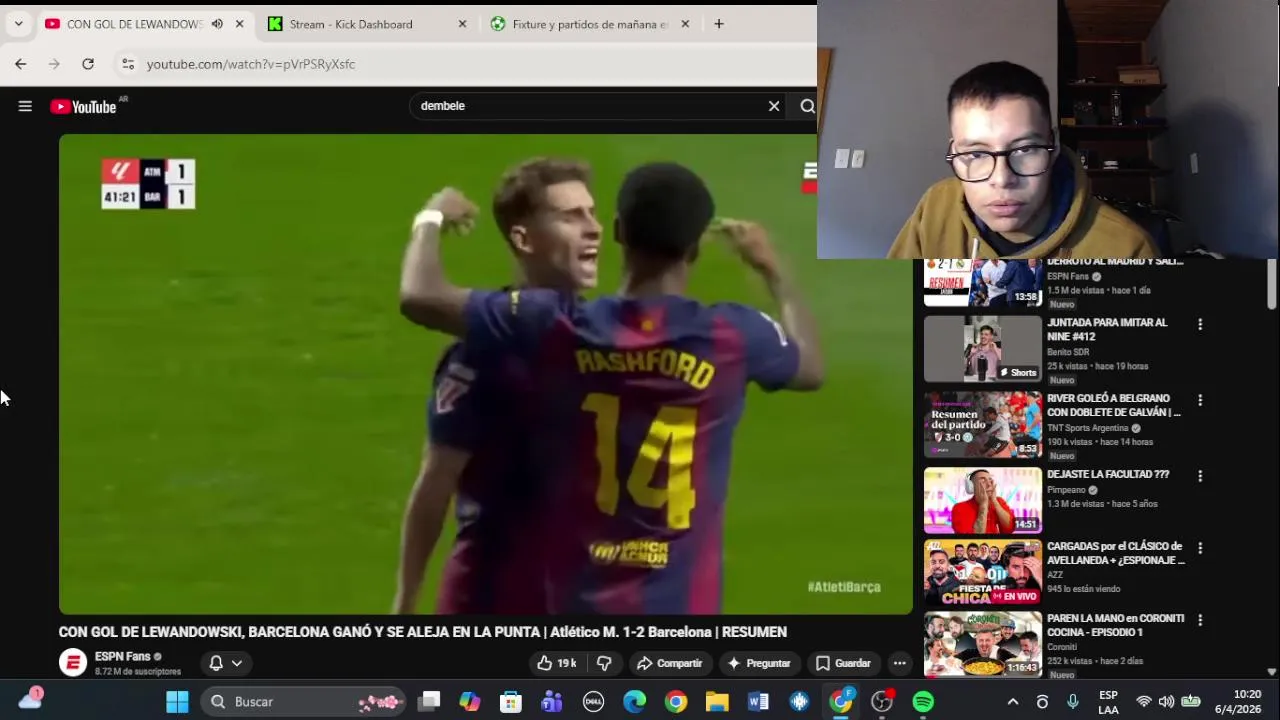
Task: Run the search with the magnifier button
Action: pyautogui.click(x=807, y=106)
